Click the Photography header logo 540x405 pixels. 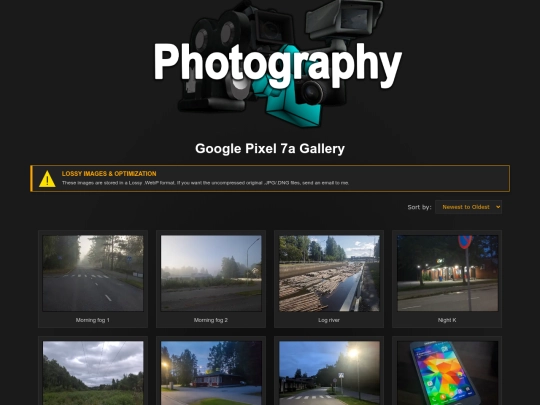[x=278, y=64]
